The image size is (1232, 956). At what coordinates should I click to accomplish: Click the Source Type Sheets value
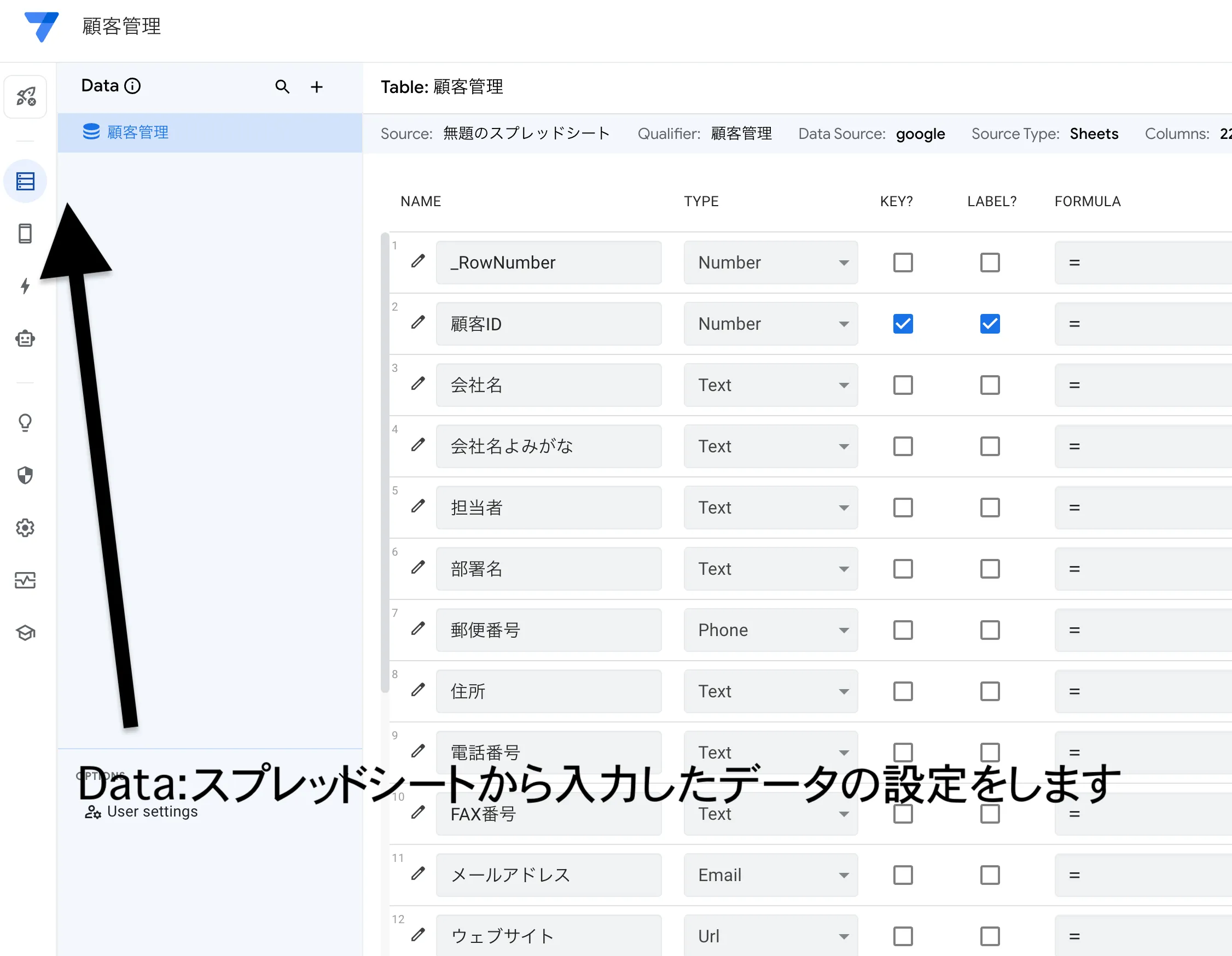(1094, 133)
